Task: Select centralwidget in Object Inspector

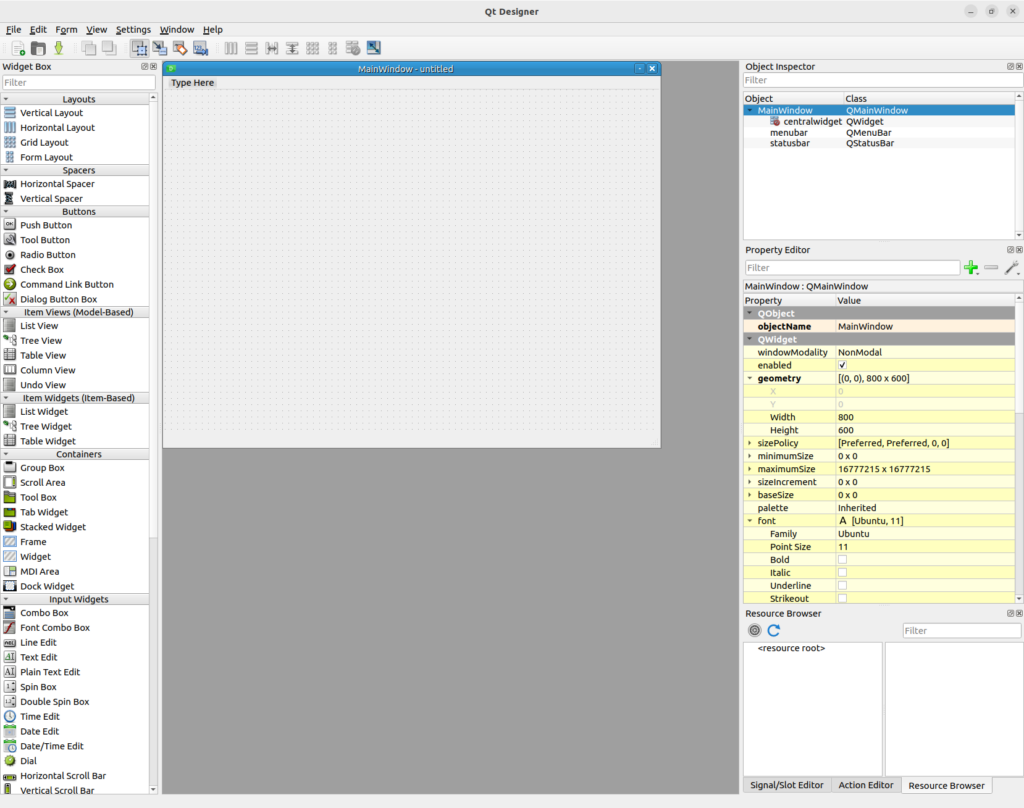Action: coord(812,121)
